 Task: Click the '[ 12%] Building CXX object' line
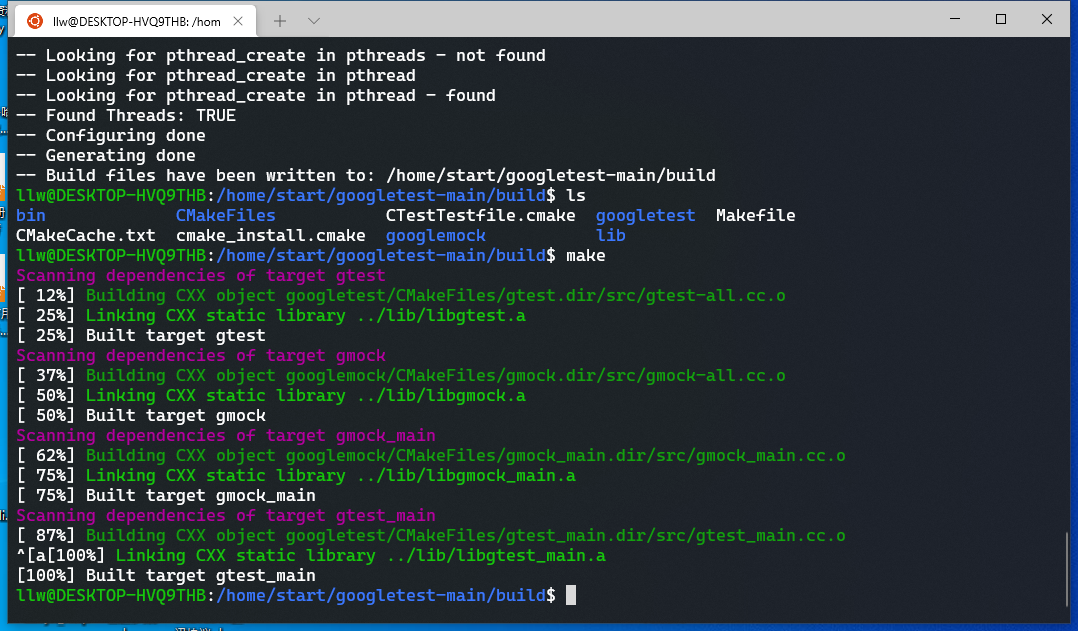[401, 295]
